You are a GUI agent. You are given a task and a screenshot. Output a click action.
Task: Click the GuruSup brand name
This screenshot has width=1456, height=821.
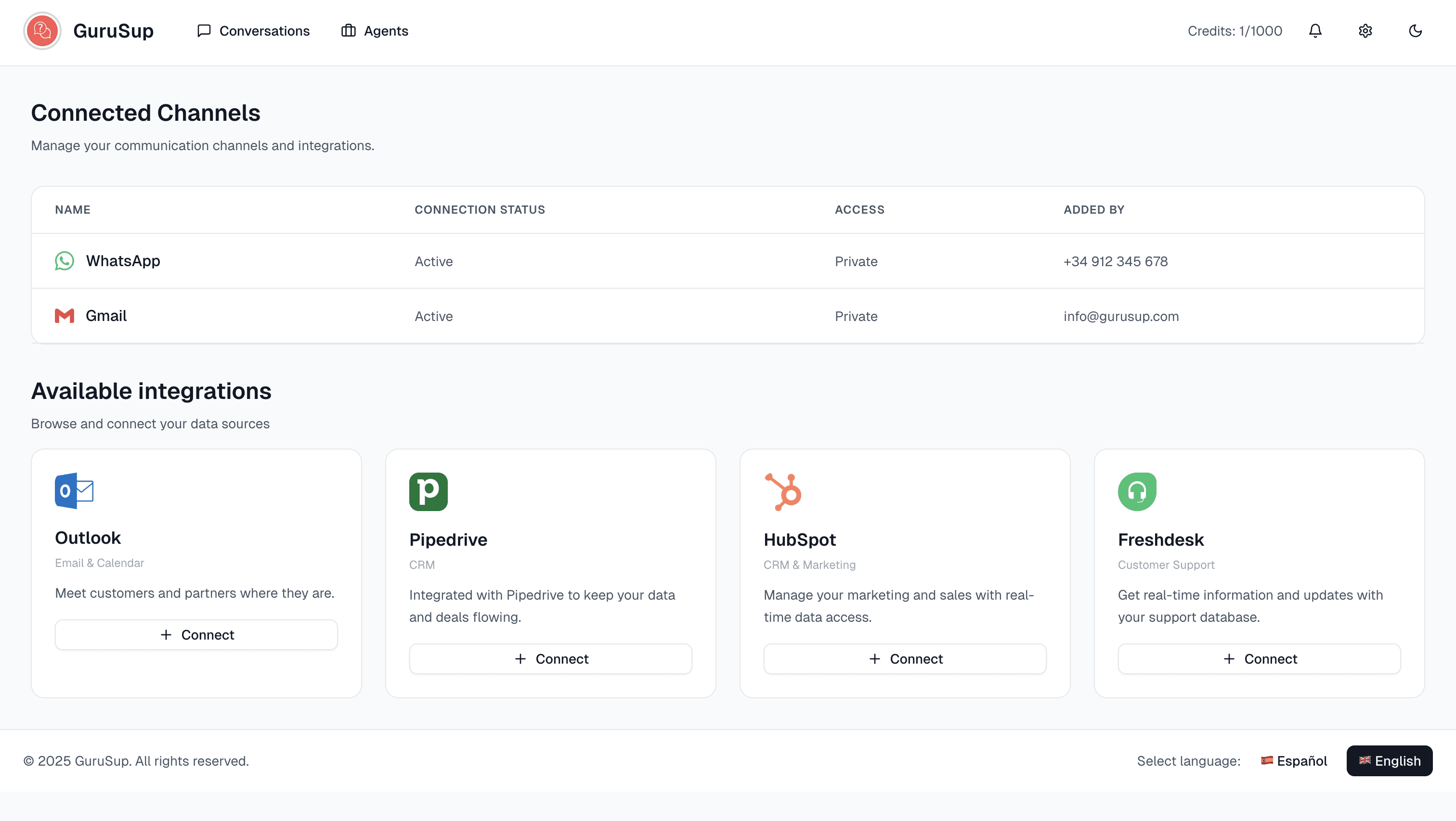(113, 31)
